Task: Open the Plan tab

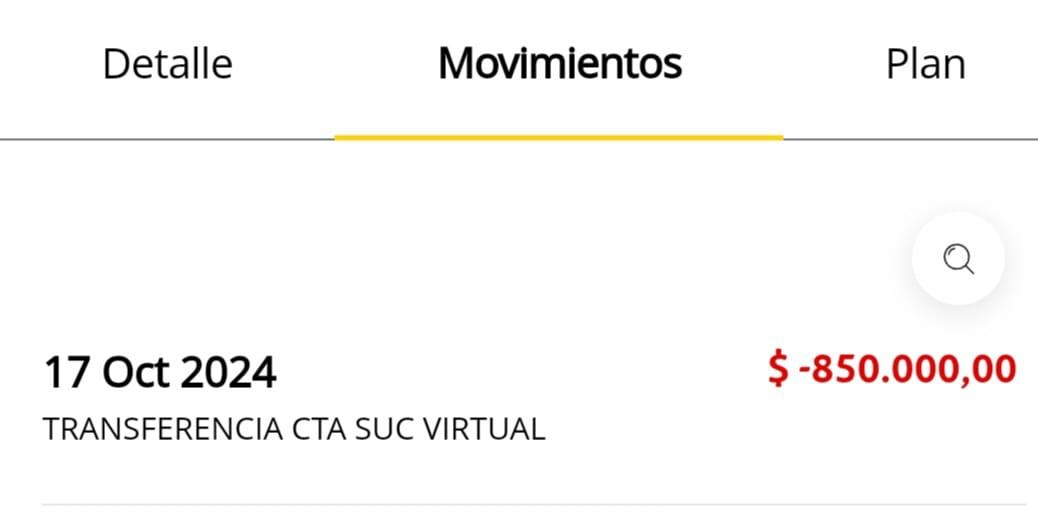Action: (x=925, y=64)
